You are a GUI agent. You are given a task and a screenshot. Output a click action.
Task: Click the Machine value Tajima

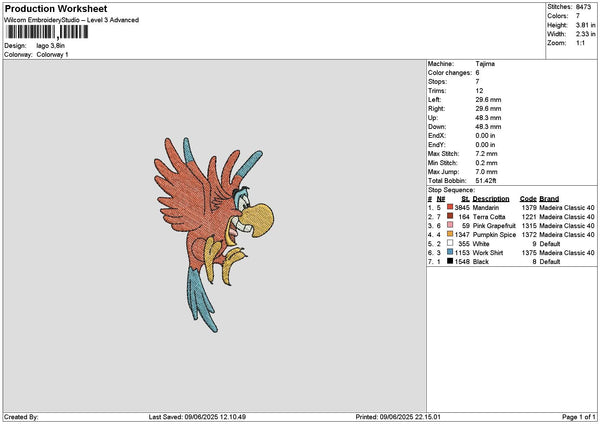485,64
